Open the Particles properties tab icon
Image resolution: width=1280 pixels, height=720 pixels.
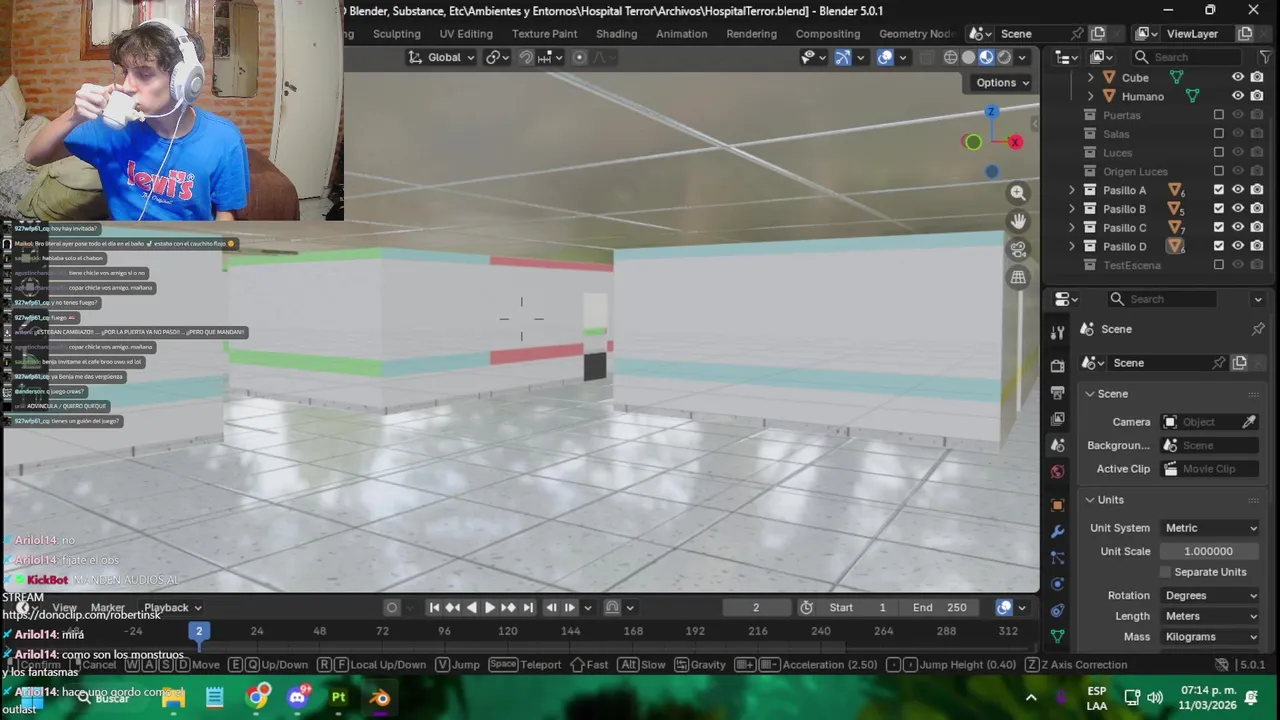click(x=1057, y=557)
